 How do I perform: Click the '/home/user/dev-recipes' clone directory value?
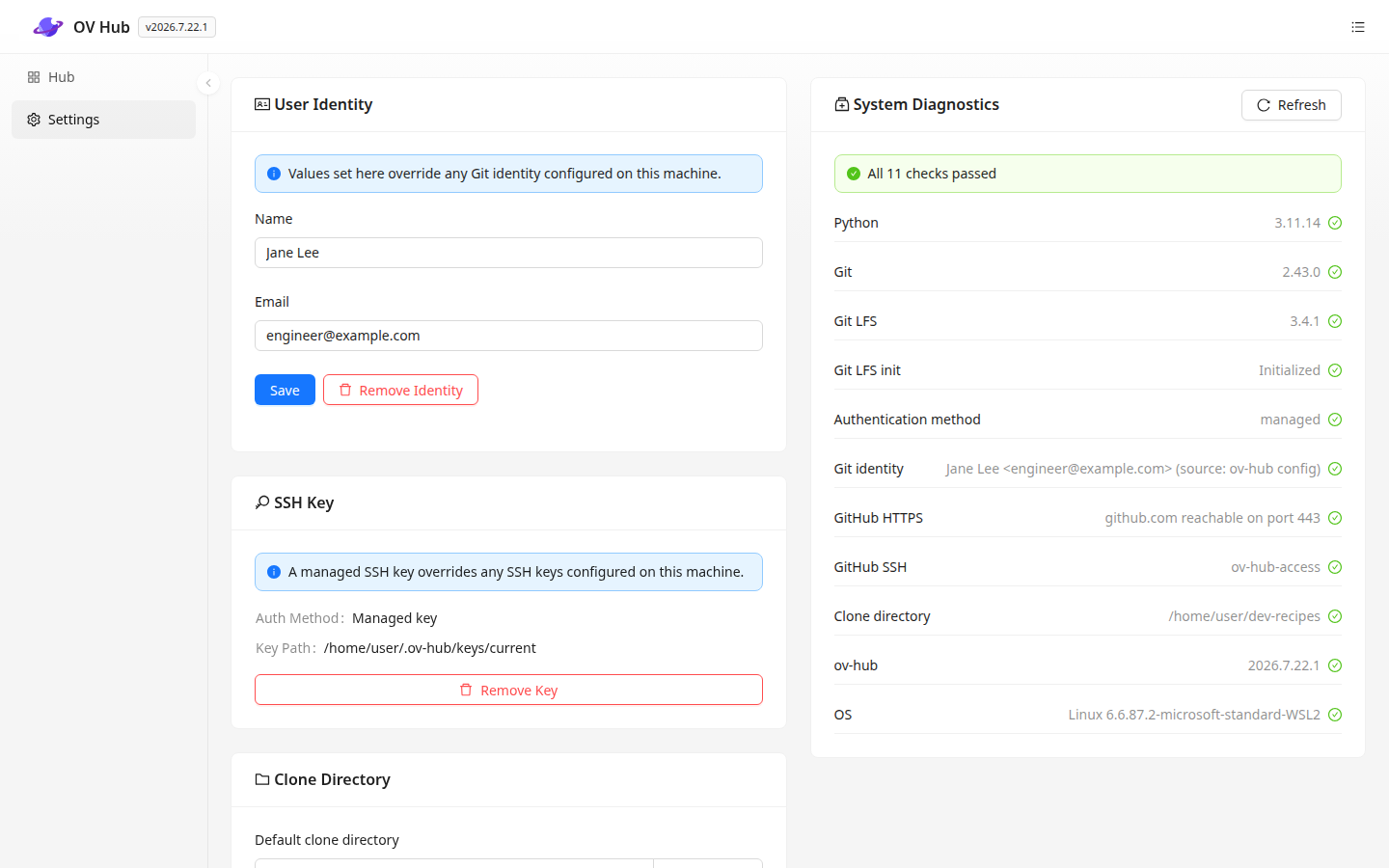(x=1244, y=616)
